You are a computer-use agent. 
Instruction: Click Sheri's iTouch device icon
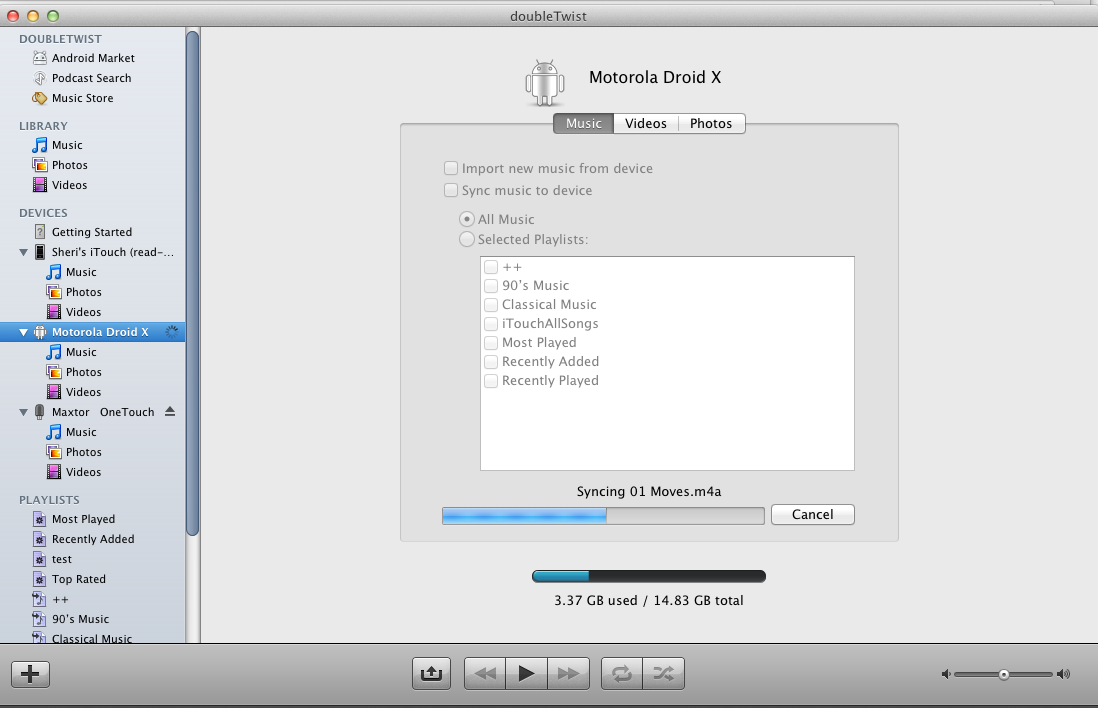tap(40, 252)
